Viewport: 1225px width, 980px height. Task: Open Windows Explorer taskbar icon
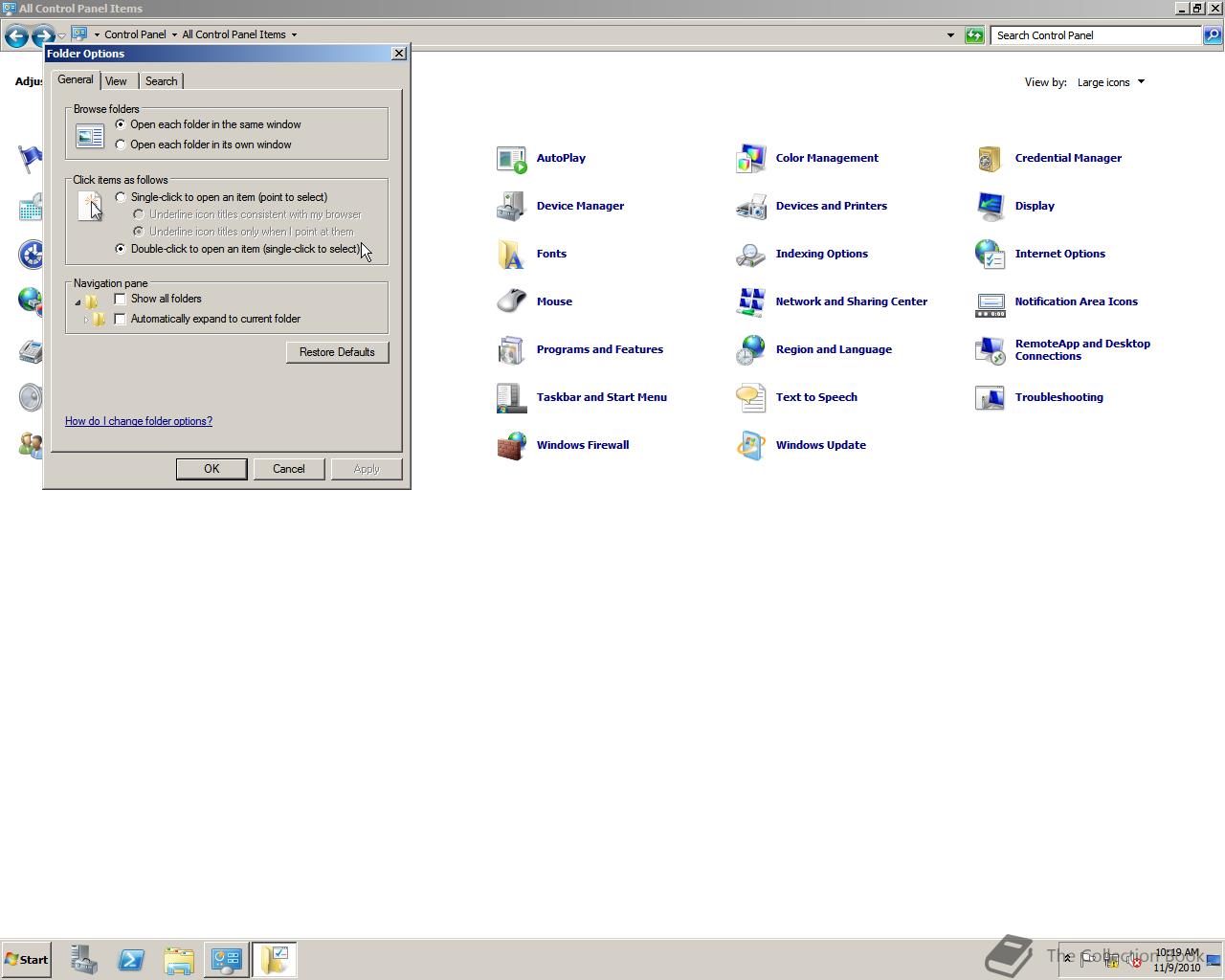click(x=179, y=960)
